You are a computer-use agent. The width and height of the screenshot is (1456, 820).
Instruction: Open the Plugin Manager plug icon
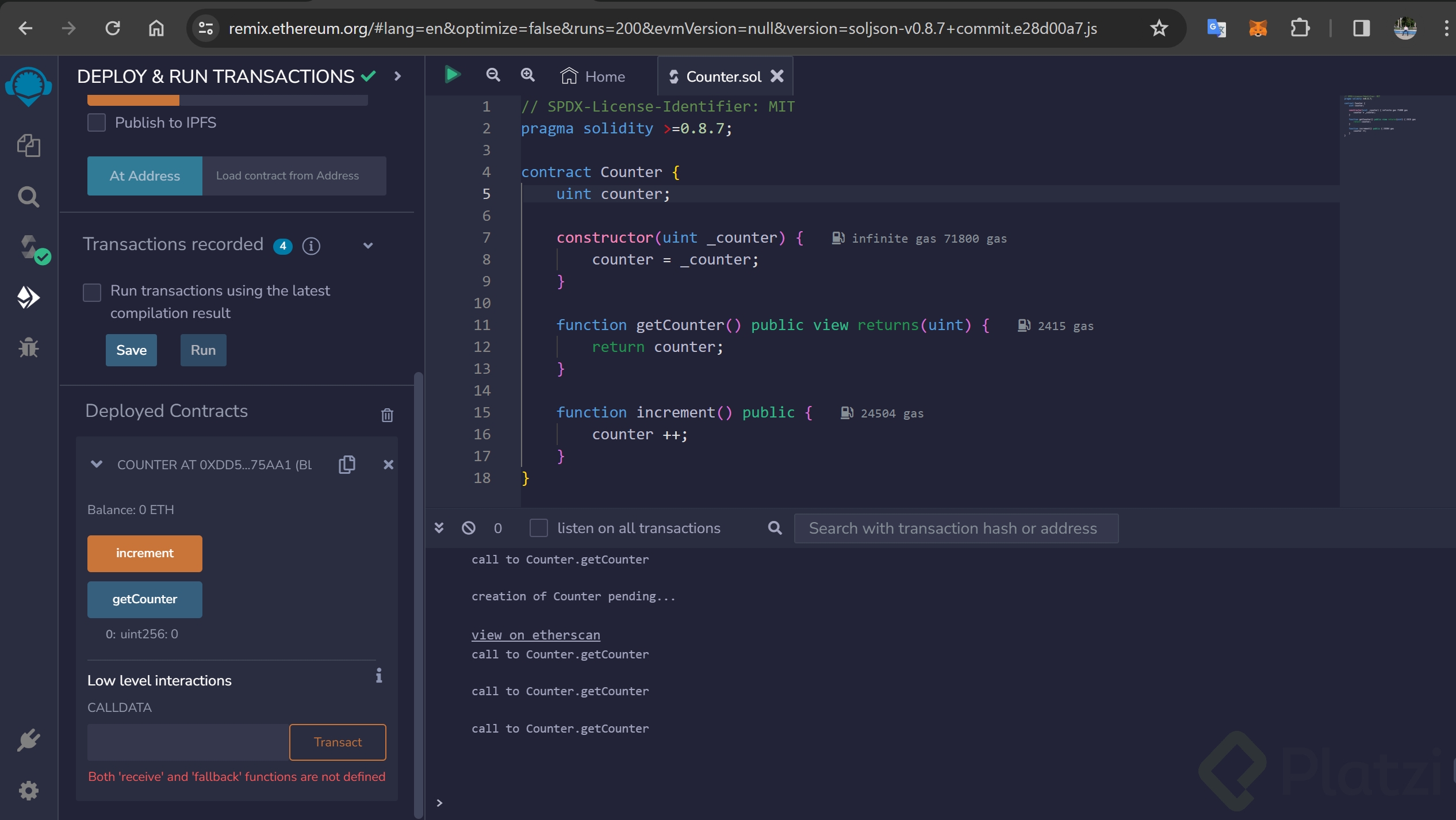coord(28,741)
